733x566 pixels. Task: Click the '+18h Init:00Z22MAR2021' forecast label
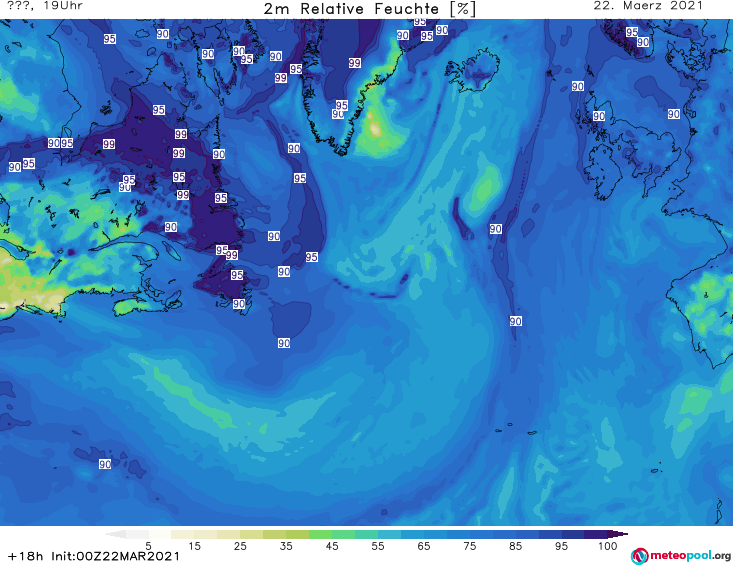(93, 556)
